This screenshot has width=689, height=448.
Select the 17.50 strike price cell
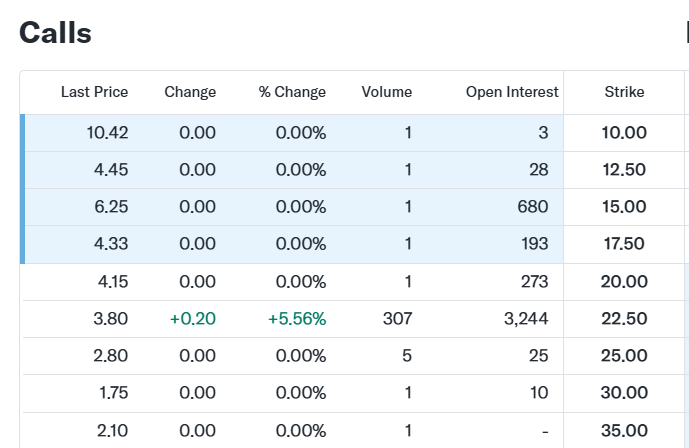pyautogui.click(x=624, y=243)
